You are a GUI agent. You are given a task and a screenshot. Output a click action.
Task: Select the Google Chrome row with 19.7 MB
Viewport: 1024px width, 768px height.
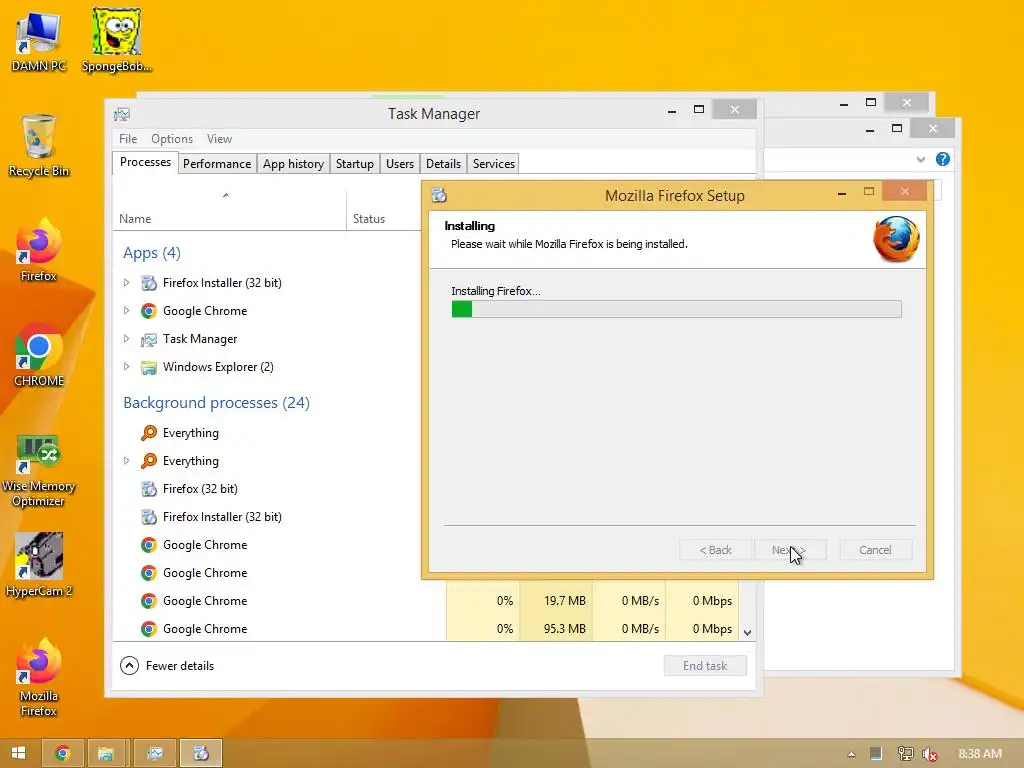[x=426, y=601]
